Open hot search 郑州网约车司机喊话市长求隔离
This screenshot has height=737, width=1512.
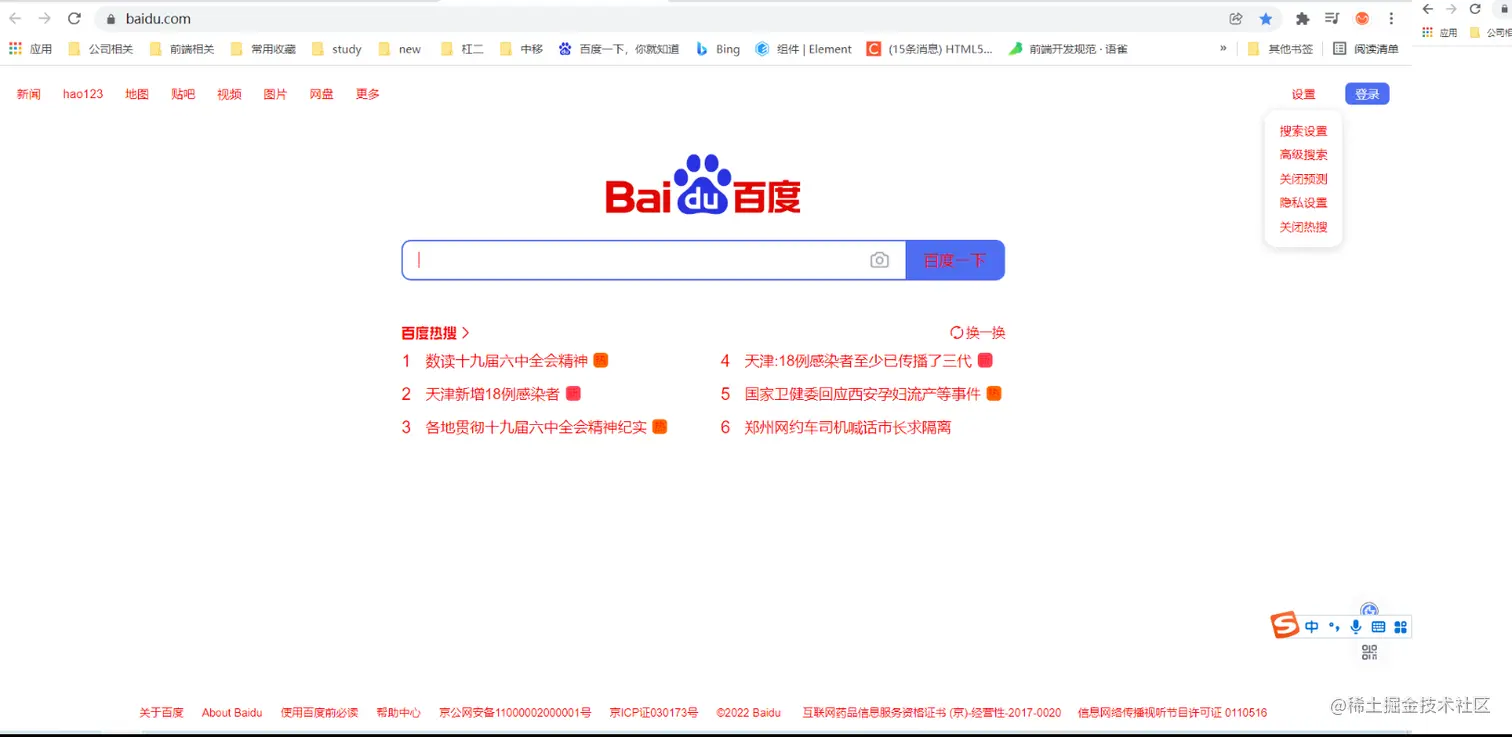[848, 427]
